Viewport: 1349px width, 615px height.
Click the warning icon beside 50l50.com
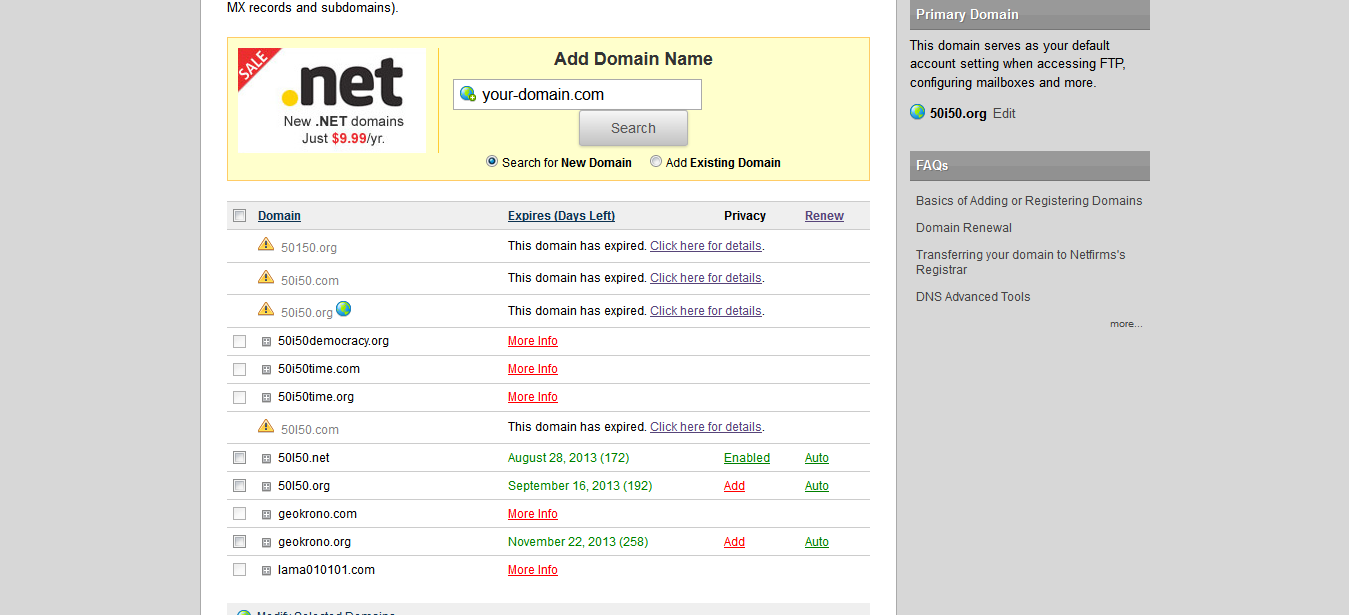pyautogui.click(x=266, y=426)
